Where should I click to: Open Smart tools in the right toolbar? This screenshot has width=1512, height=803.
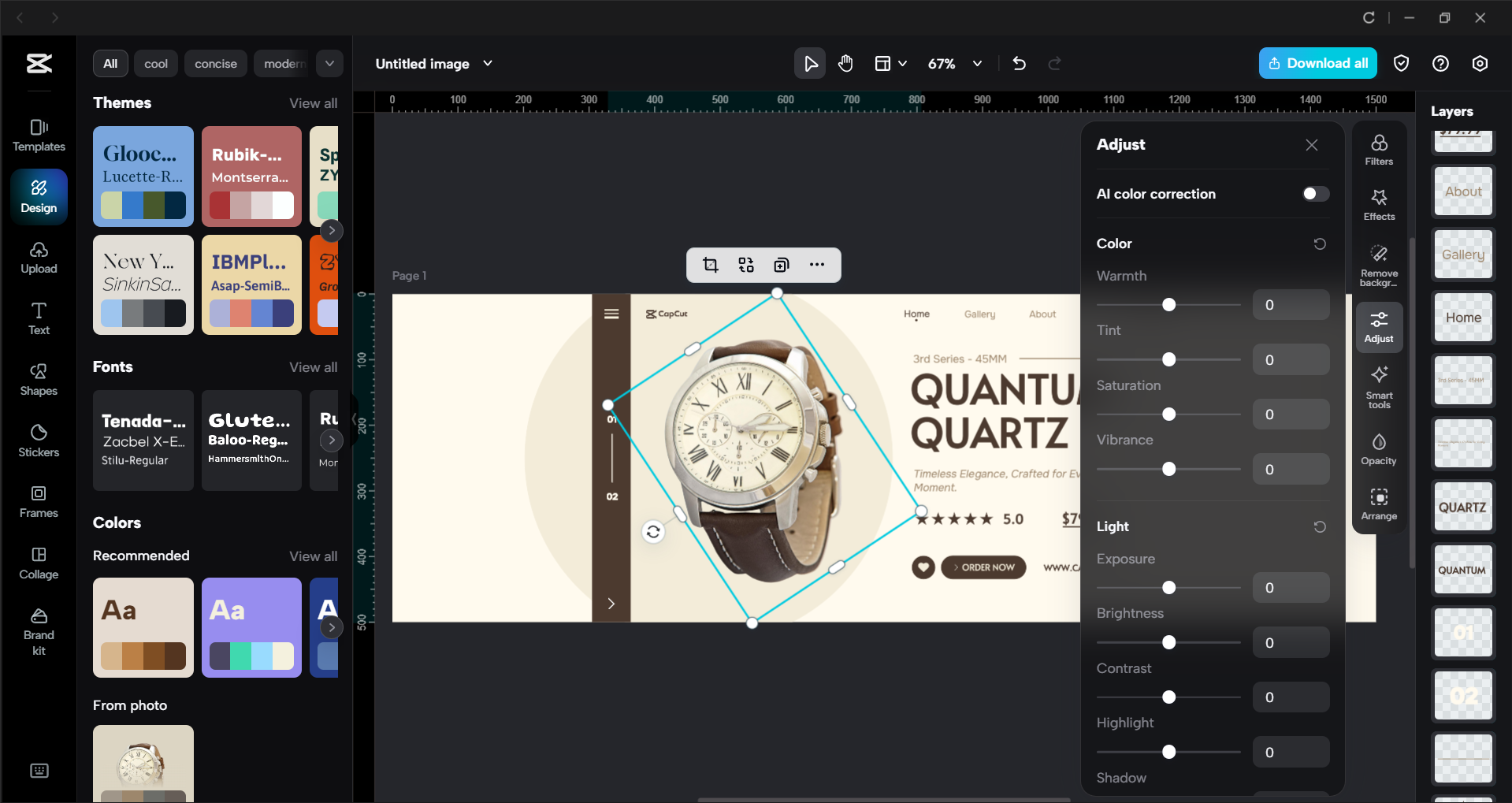(x=1379, y=386)
